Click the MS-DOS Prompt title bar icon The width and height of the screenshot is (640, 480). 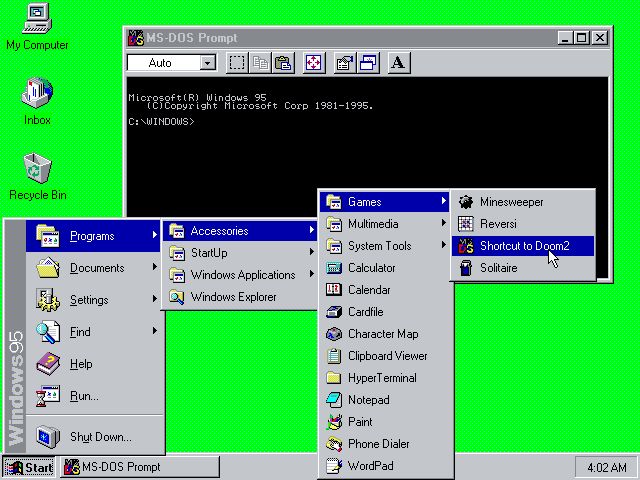pyautogui.click(x=136, y=38)
